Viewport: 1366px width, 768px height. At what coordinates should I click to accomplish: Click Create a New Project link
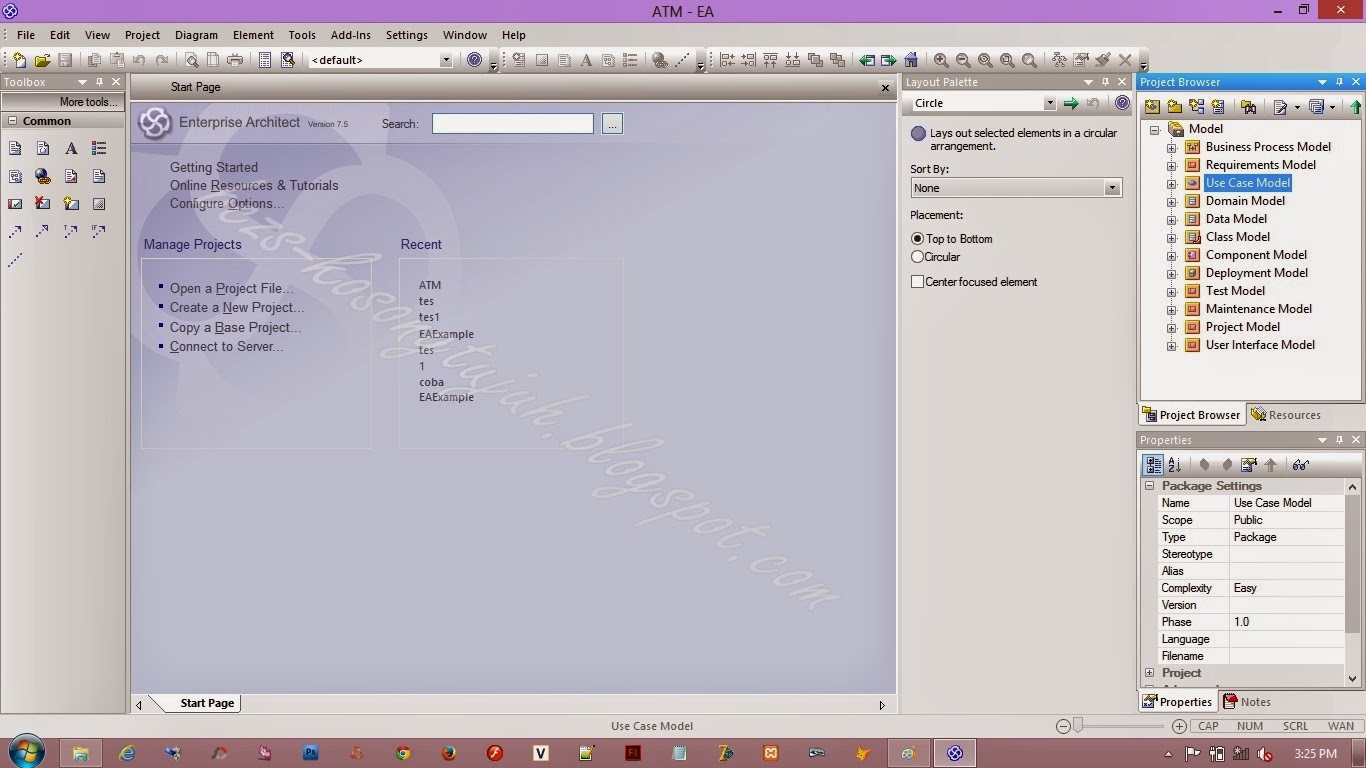[x=237, y=308]
